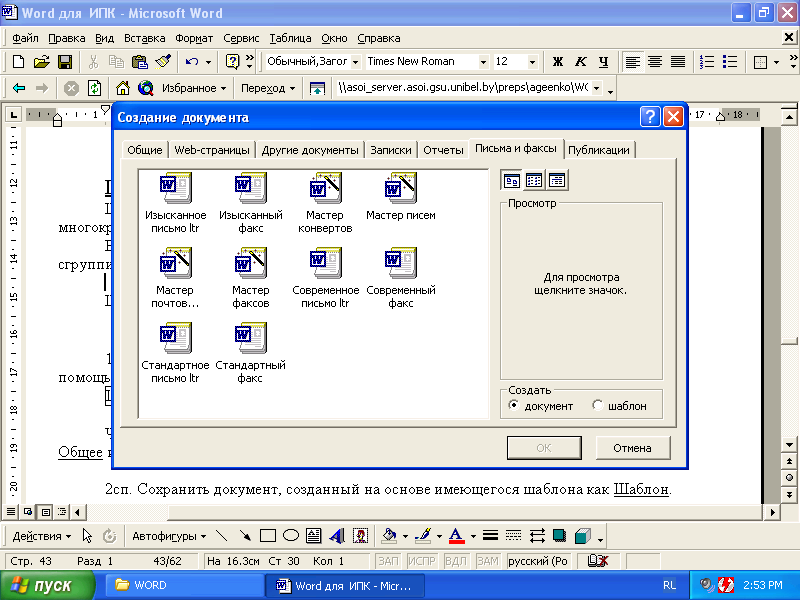
Task: Switch dialog to Details view
Action: [x=557, y=181]
